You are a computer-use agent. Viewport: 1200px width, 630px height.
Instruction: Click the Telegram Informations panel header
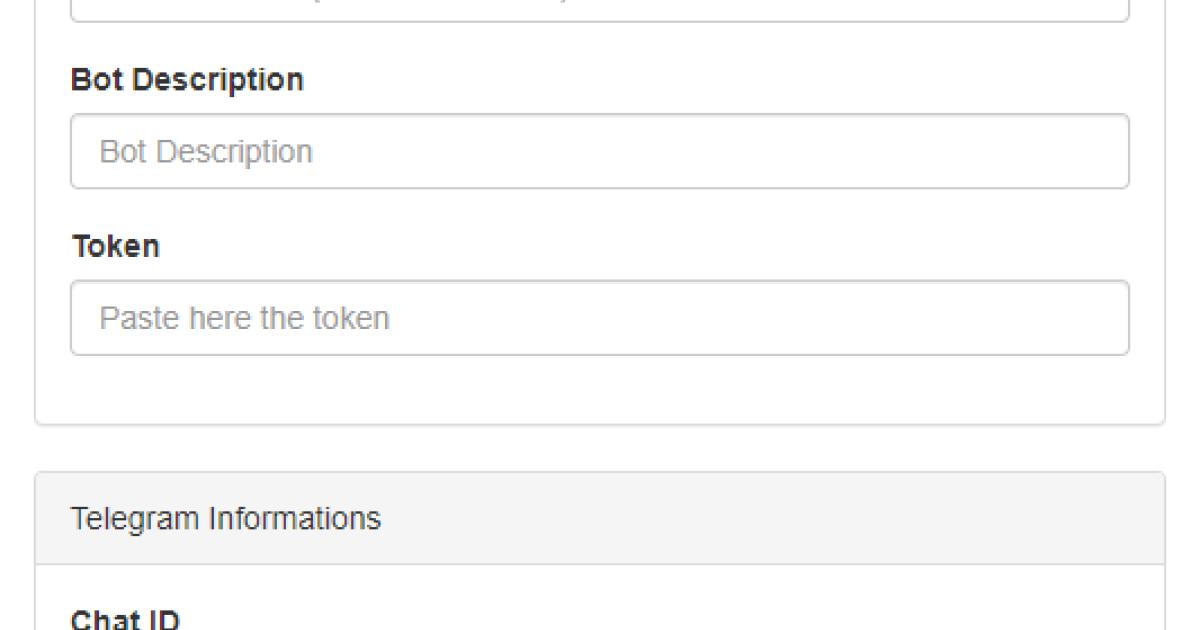[600, 519]
